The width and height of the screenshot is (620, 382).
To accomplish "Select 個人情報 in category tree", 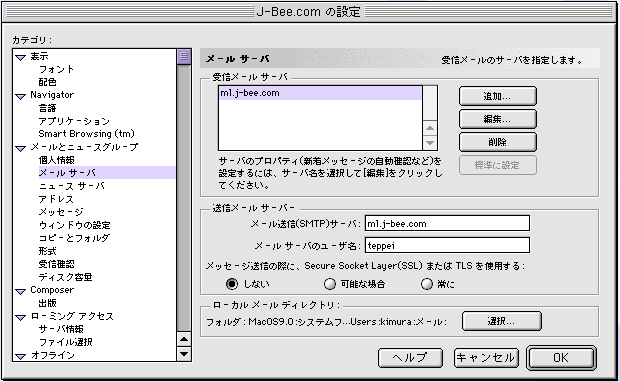I will point(57,160).
